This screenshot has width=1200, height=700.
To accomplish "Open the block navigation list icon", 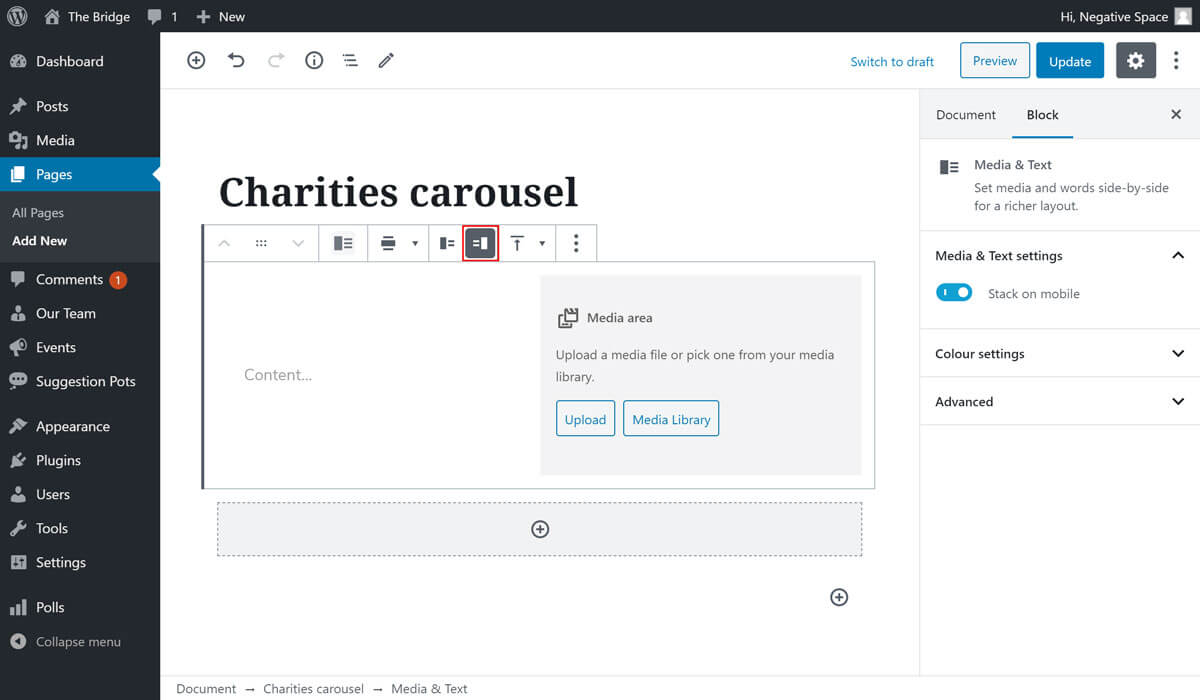I will (350, 61).
